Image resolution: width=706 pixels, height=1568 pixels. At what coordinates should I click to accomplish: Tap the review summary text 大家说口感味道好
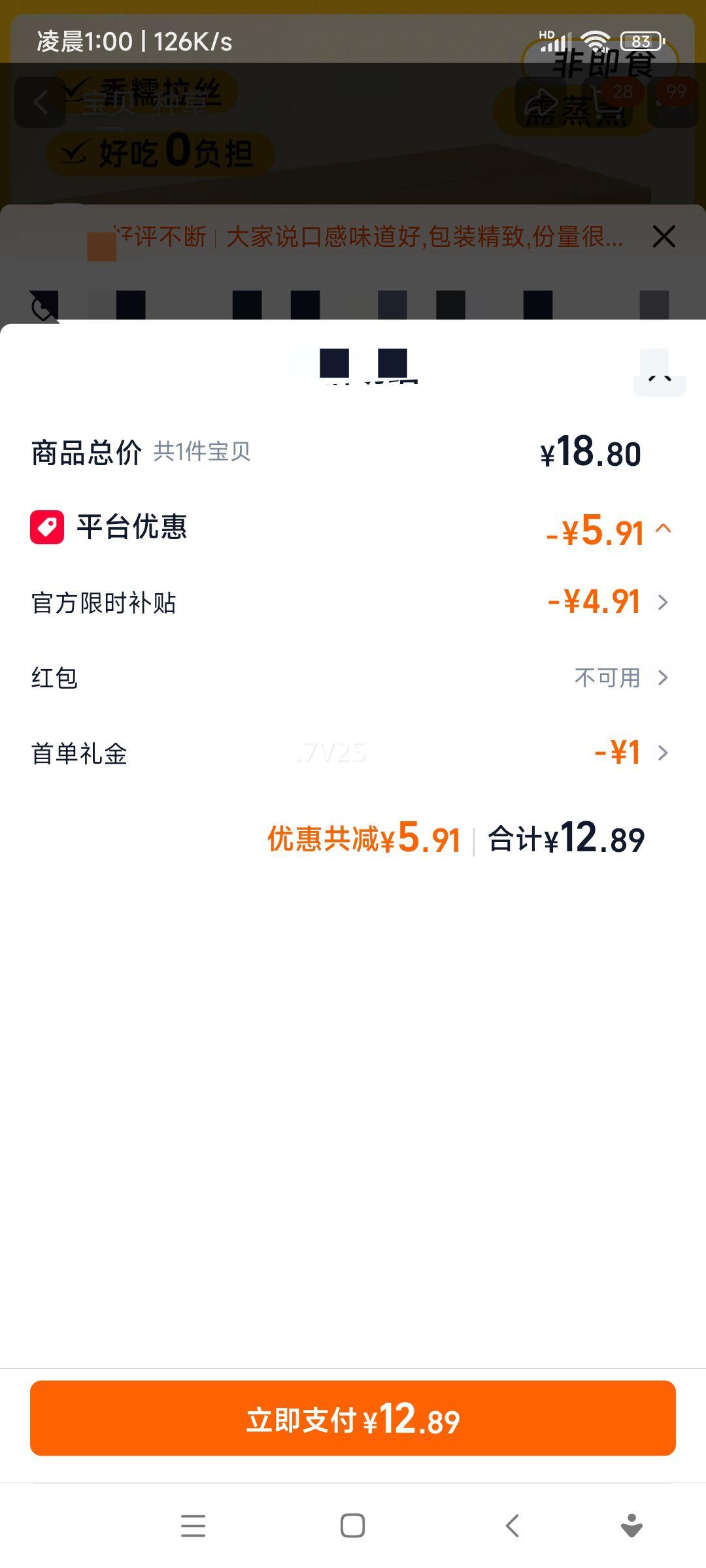[424, 237]
